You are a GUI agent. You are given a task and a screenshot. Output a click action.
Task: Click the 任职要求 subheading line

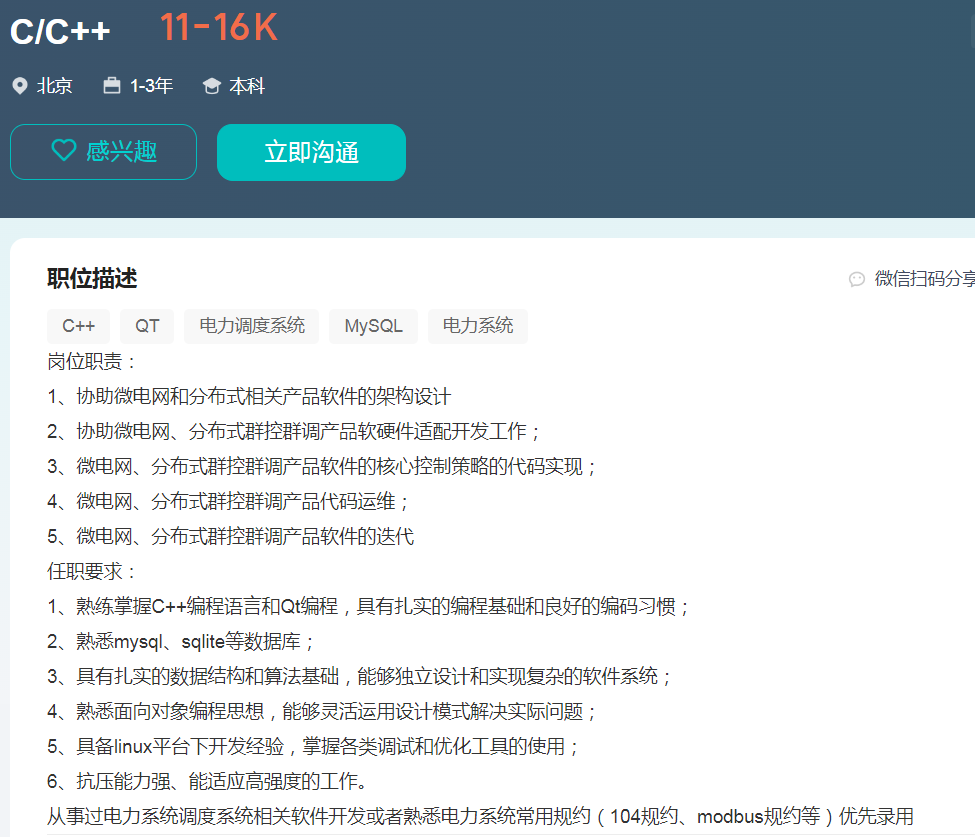(x=92, y=571)
